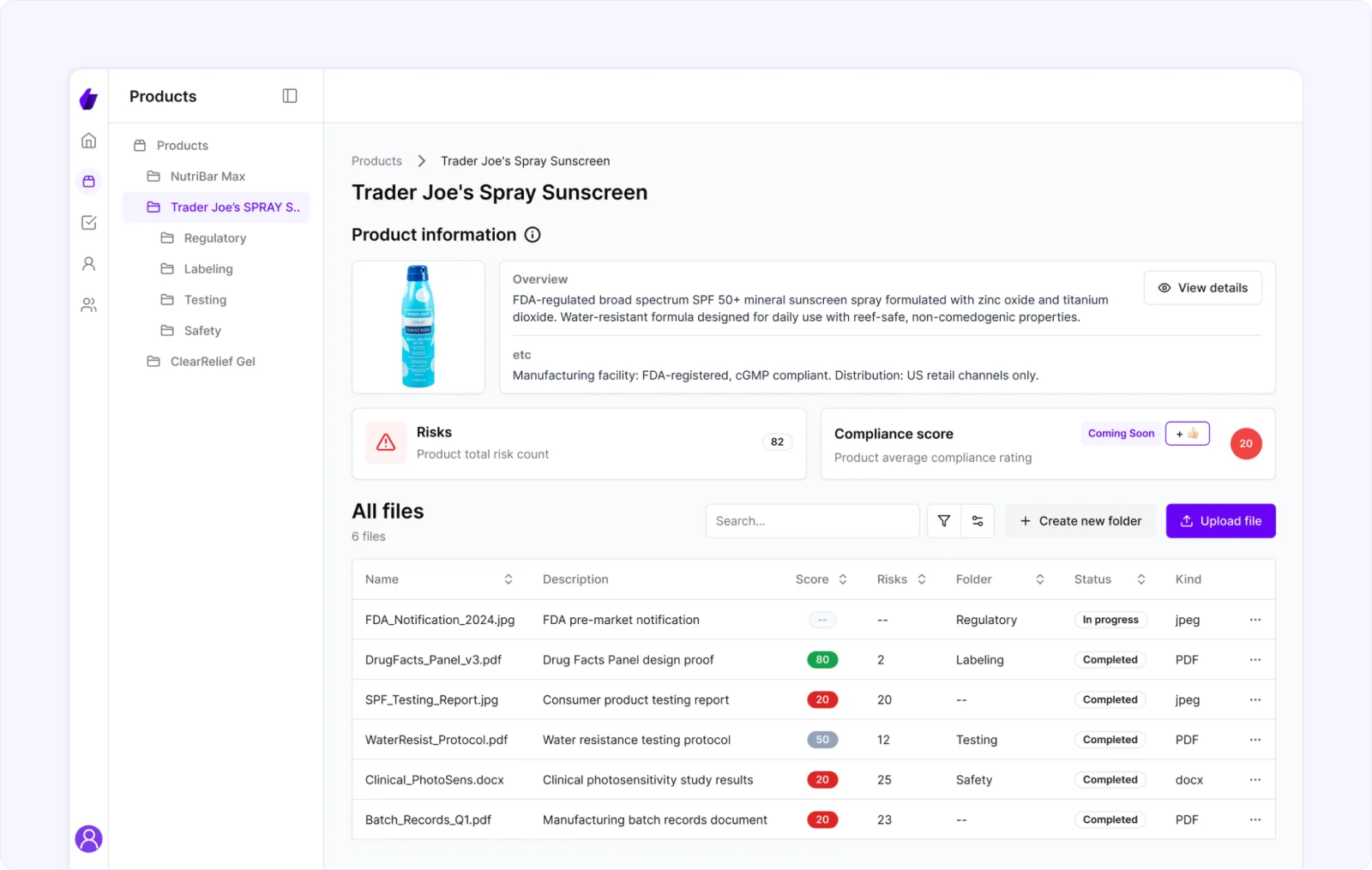This screenshot has height=870, width=1372.
Task: Open more options for Clinical_PhotoSens.docx
Action: tap(1255, 780)
